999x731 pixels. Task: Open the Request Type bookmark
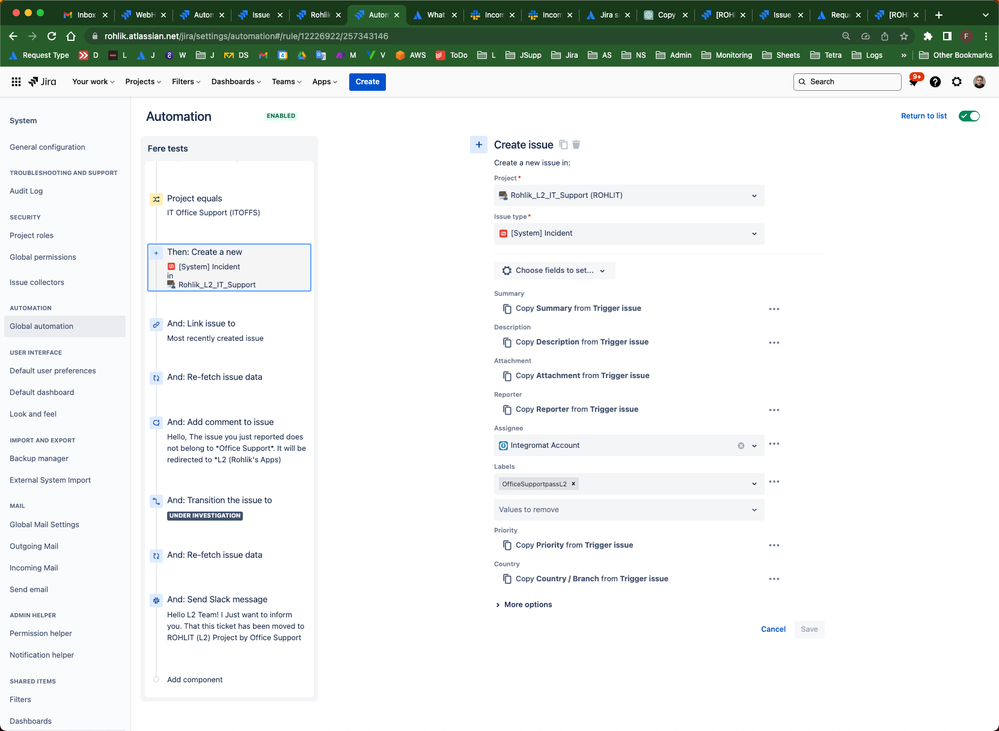pos(38,55)
